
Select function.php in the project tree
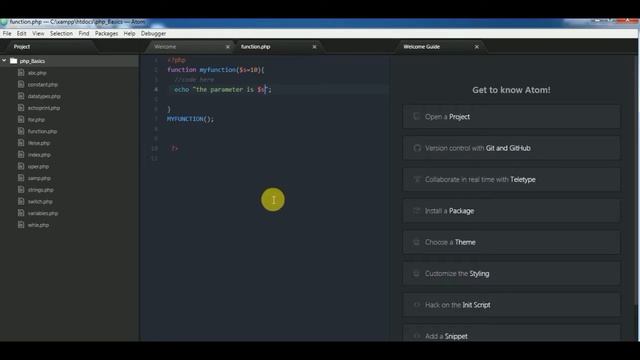(x=42, y=131)
